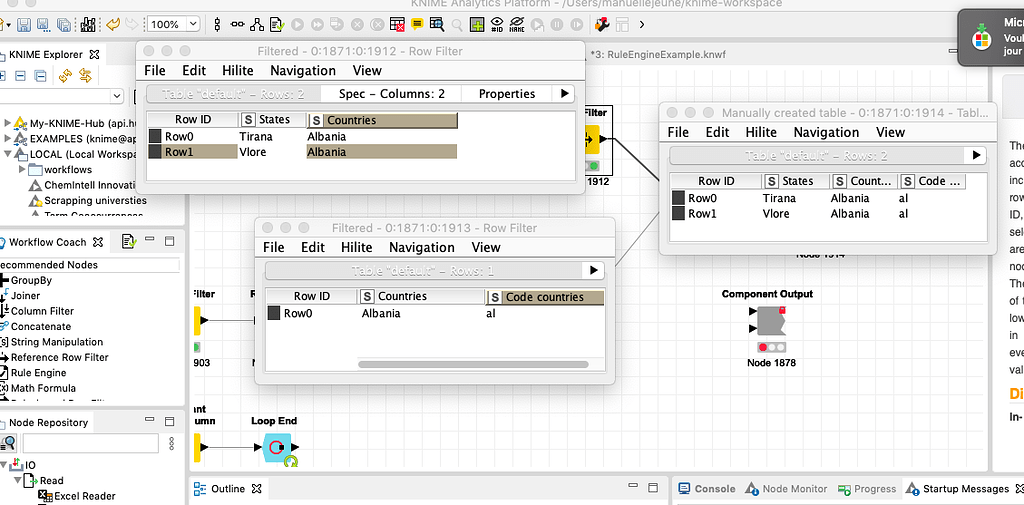
Task: Toggle the hide node NAME eye icon
Action: (x=517, y=25)
